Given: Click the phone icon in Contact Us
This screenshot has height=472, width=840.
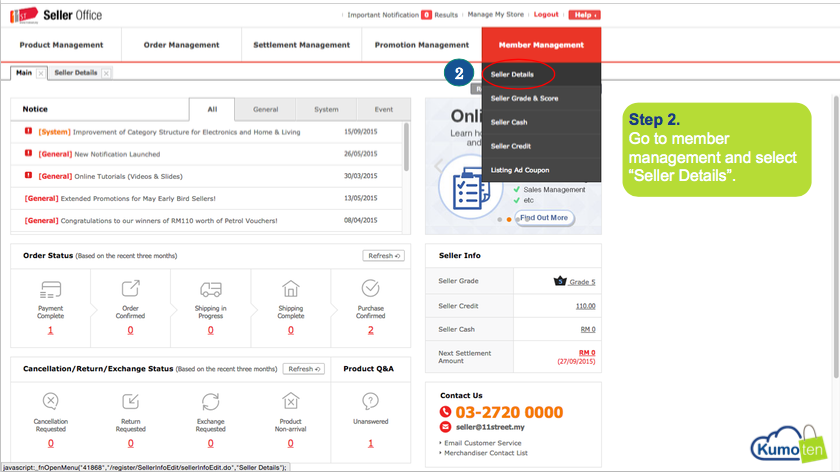Looking at the screenshot, I should tap(445, 411).
